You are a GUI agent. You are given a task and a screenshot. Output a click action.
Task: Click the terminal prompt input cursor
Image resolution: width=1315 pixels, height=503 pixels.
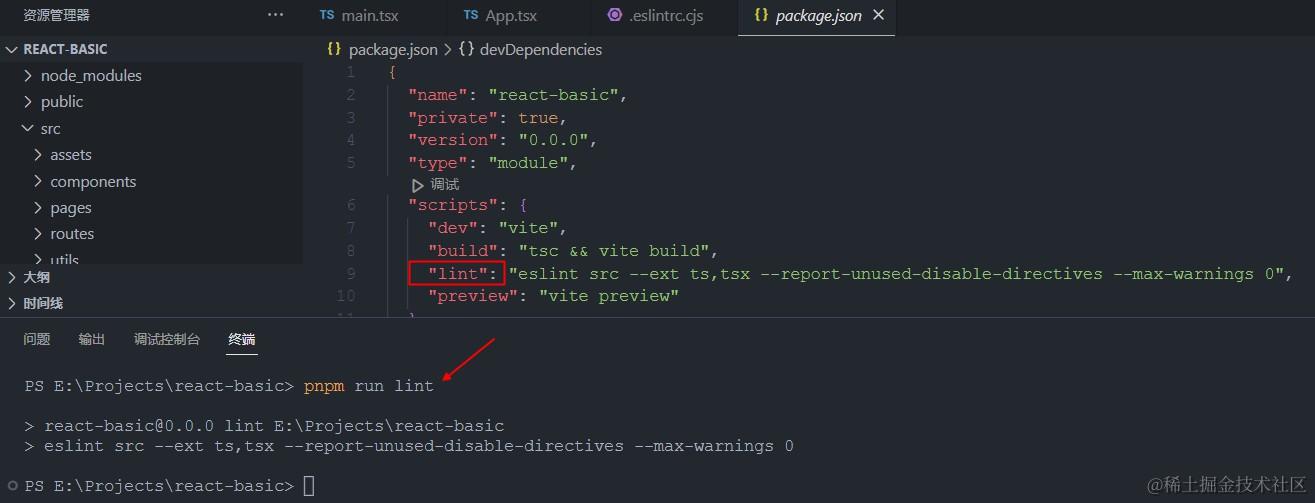309,486
